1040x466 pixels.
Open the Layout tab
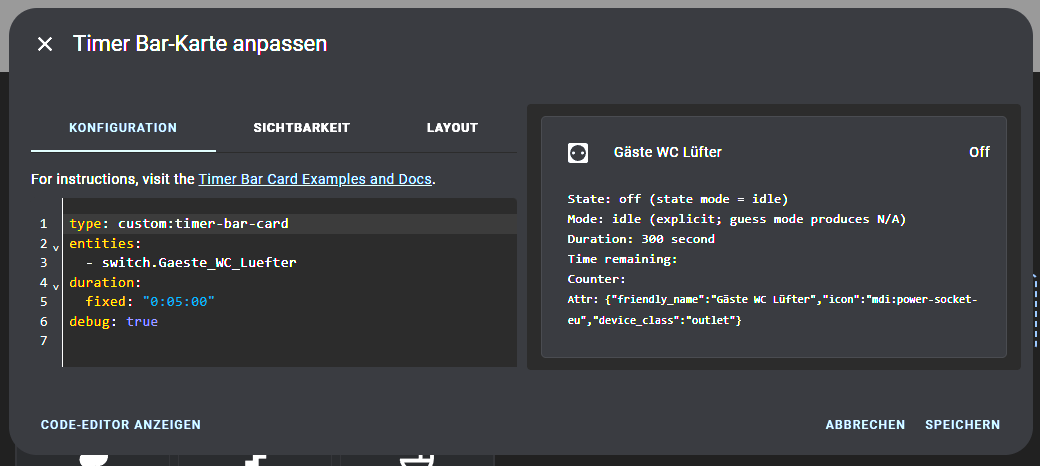pyautogui.click(x=452, y=128)
